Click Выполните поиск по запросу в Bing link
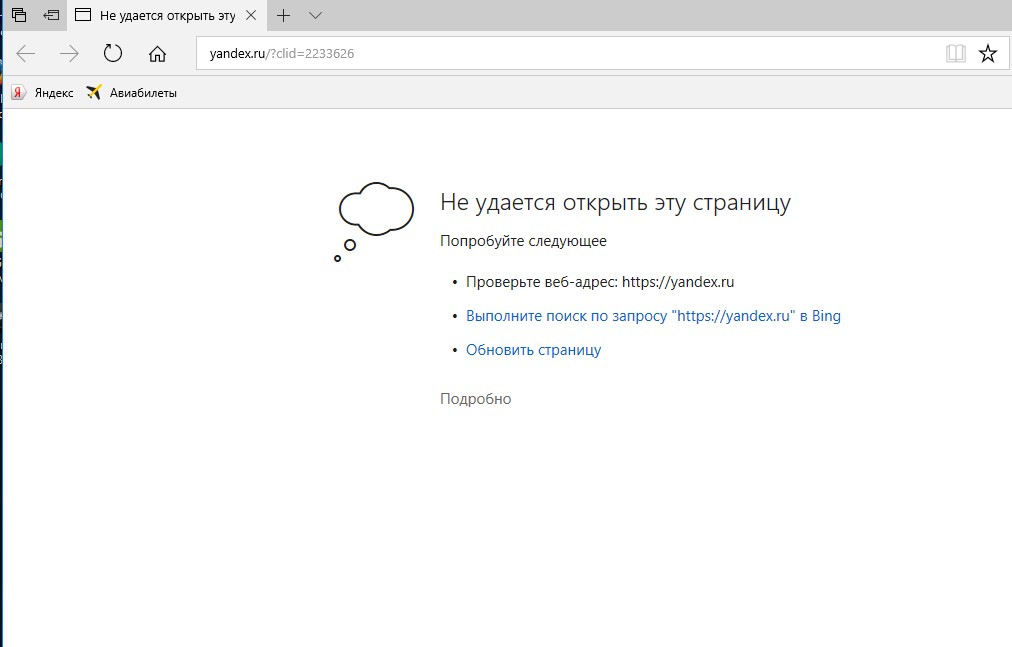The height and width of the screenshot is (647, 1012). click(x=653, y=316)
